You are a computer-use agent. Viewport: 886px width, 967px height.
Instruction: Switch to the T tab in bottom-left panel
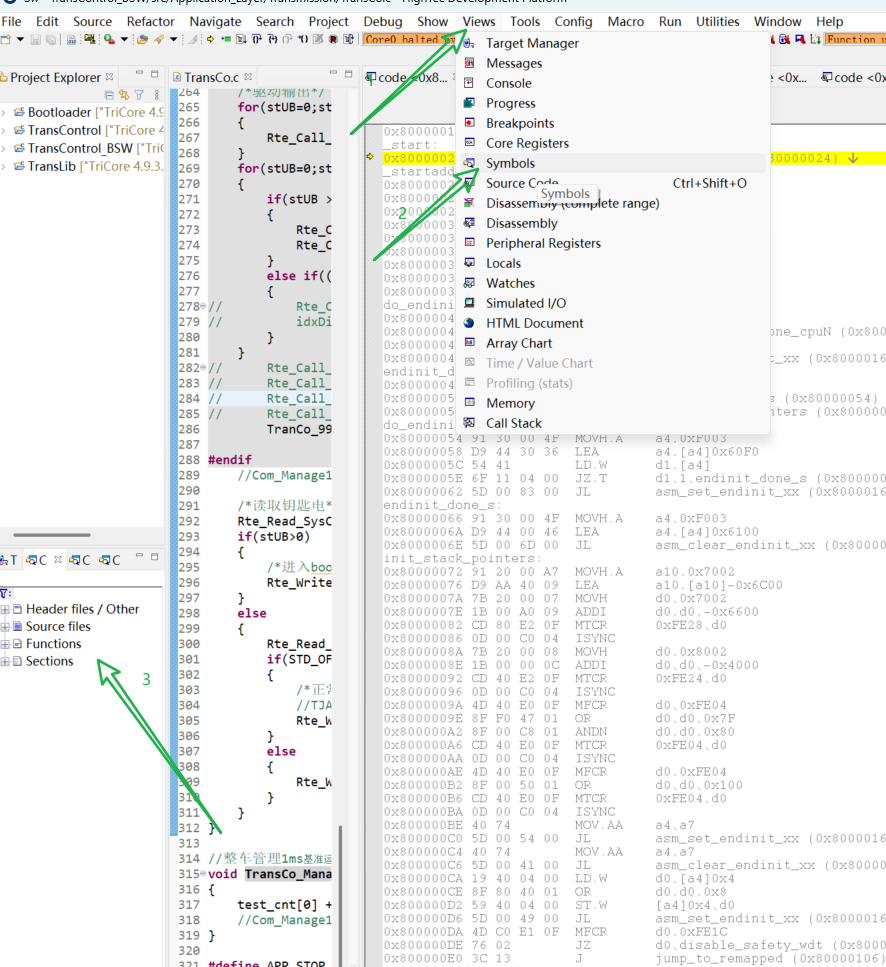click(9, 560)
